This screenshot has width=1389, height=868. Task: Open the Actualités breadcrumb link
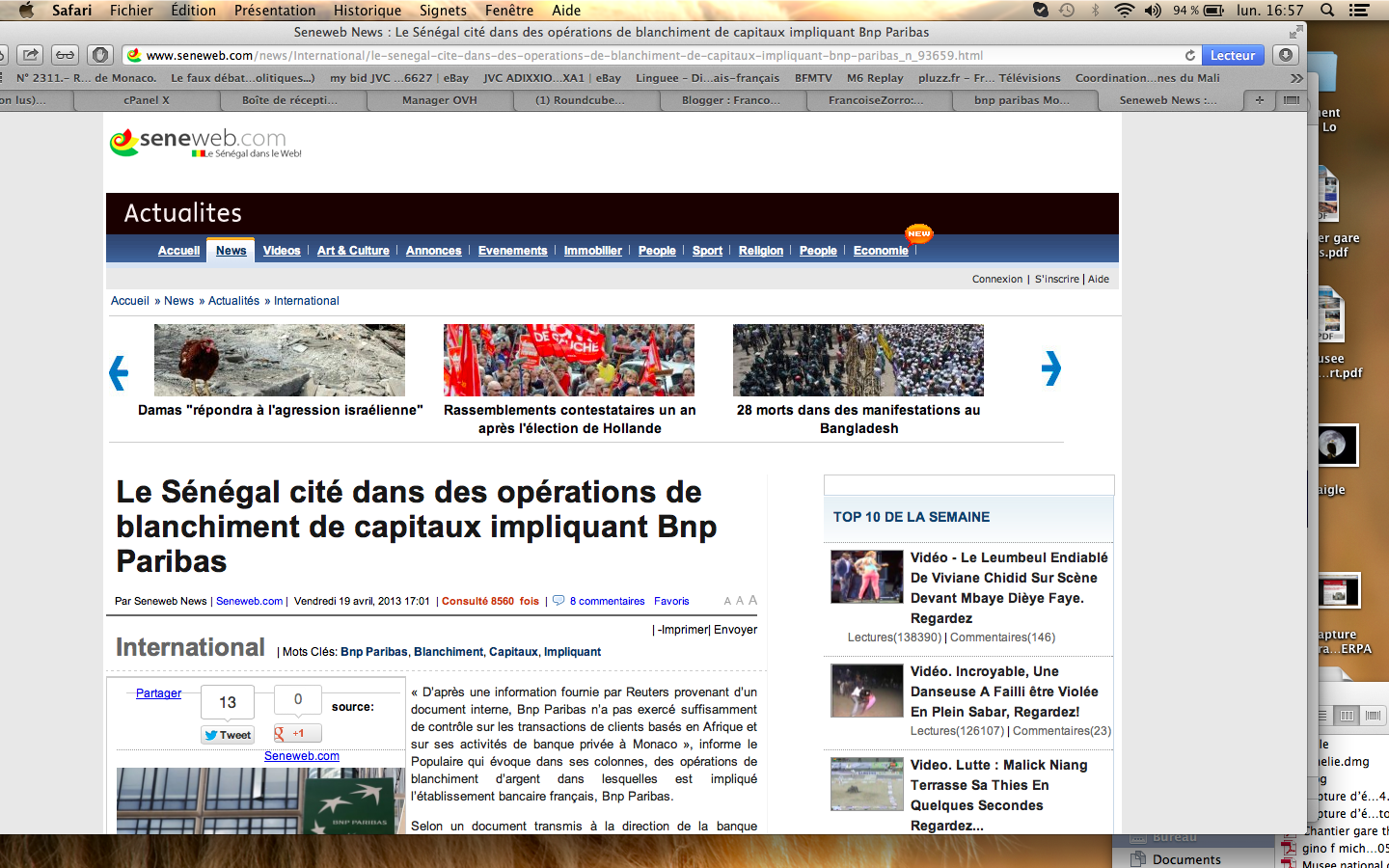233,301
